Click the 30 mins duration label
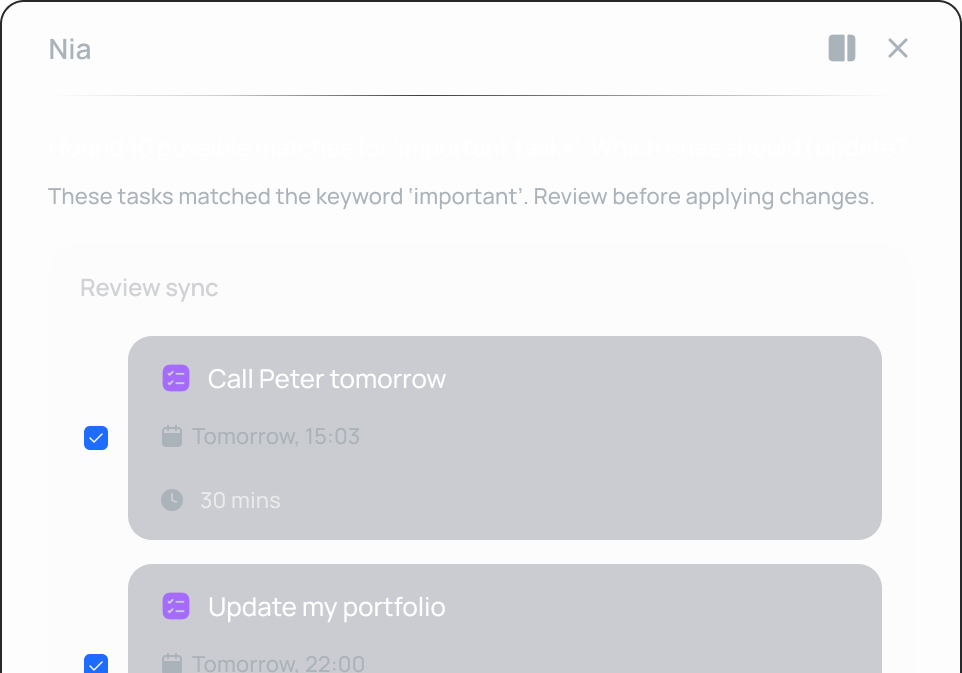 point(240,500)
